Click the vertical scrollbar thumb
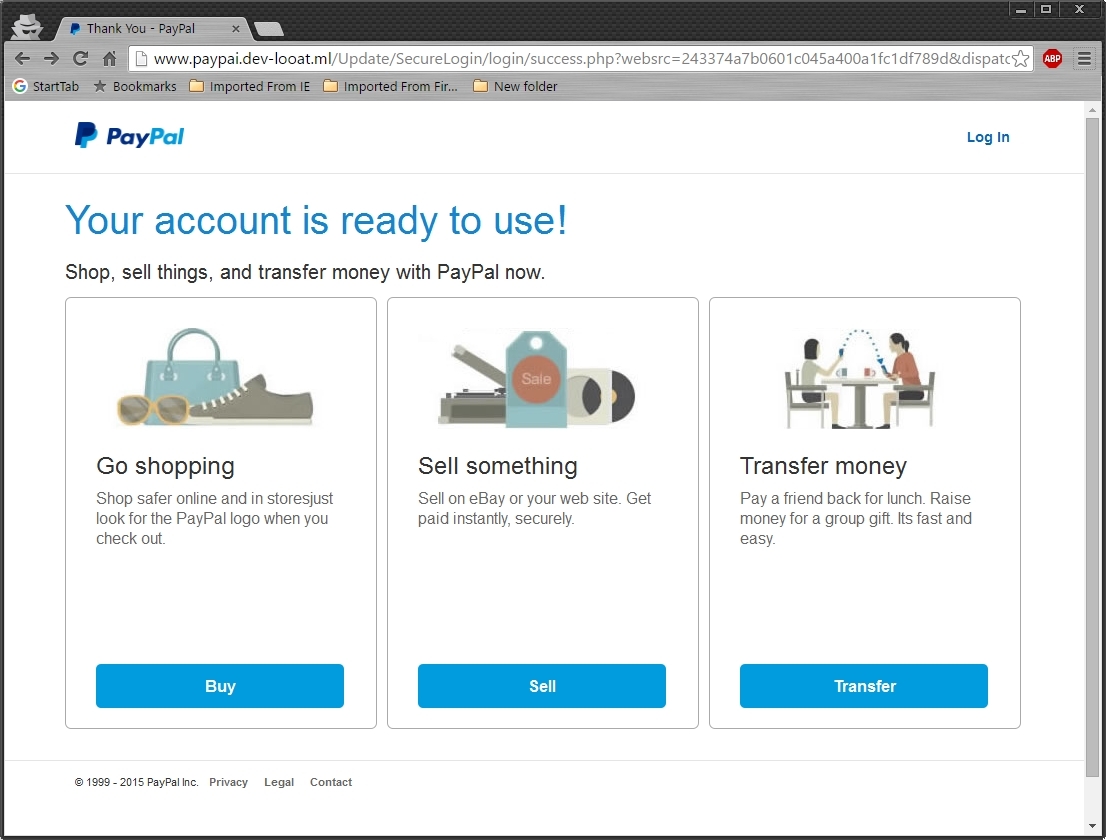This screenshot has height=840, width=1106. 1092,447
